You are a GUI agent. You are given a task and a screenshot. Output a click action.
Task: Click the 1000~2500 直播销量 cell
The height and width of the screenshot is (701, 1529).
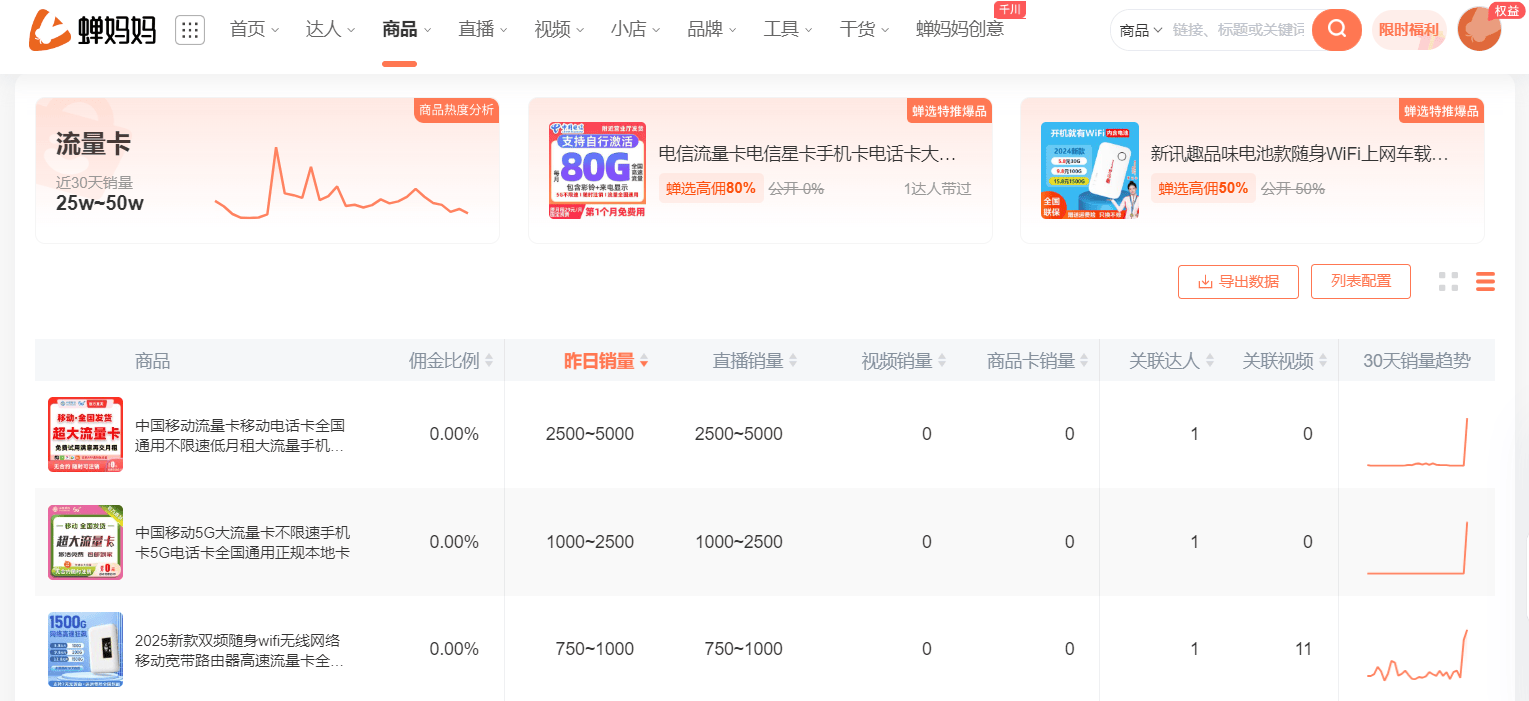739,542
